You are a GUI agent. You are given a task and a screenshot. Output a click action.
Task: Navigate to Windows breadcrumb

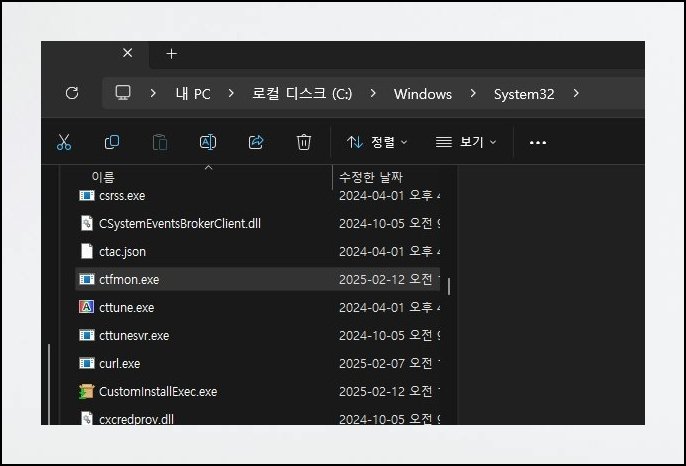[423, 94]
